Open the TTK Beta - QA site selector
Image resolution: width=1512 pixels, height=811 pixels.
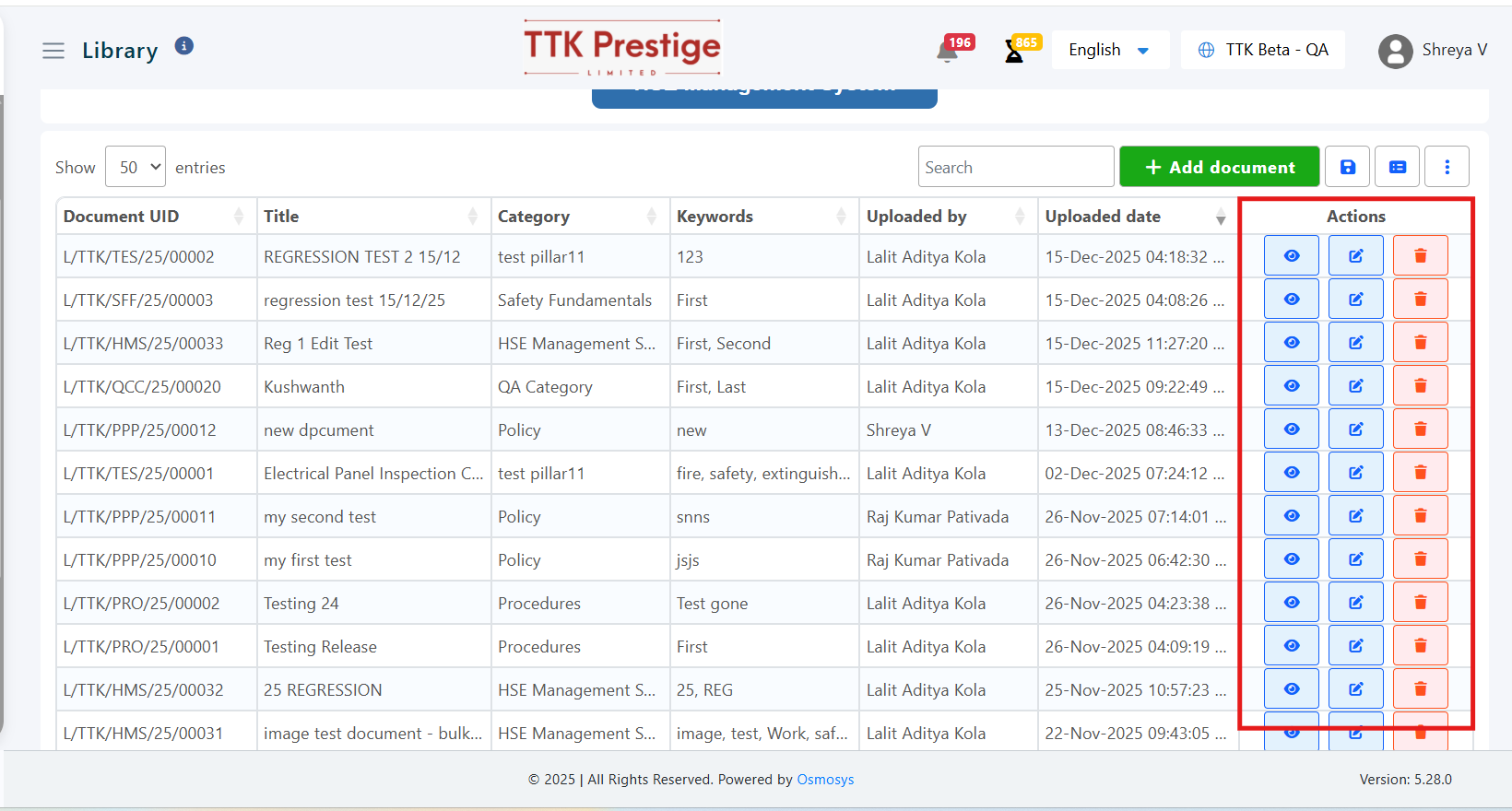pos(1262,50)
